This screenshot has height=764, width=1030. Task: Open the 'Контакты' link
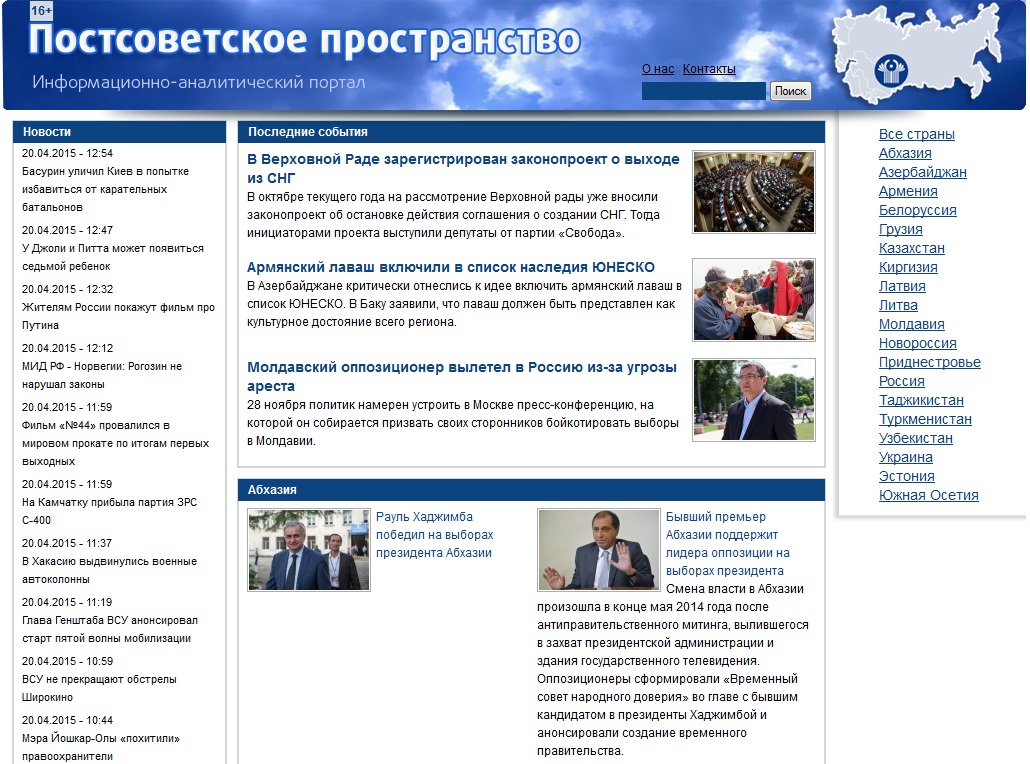click(709, 68)
